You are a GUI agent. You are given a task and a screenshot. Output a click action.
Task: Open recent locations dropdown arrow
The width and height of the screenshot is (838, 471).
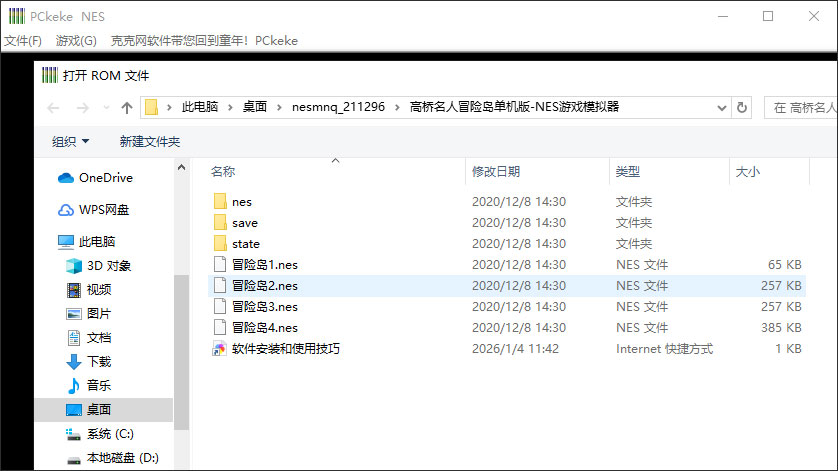[x=106, y=108]
